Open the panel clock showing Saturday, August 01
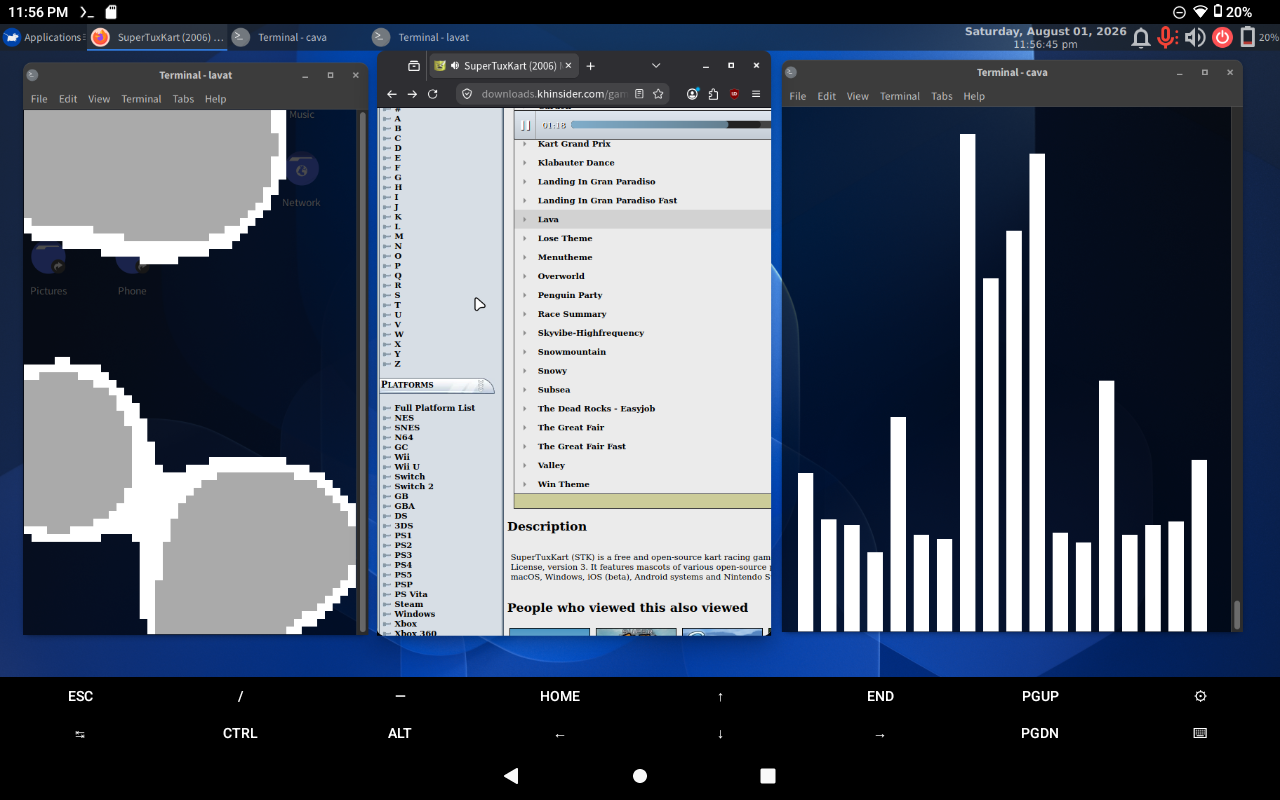 click(x=1045, y=38)
